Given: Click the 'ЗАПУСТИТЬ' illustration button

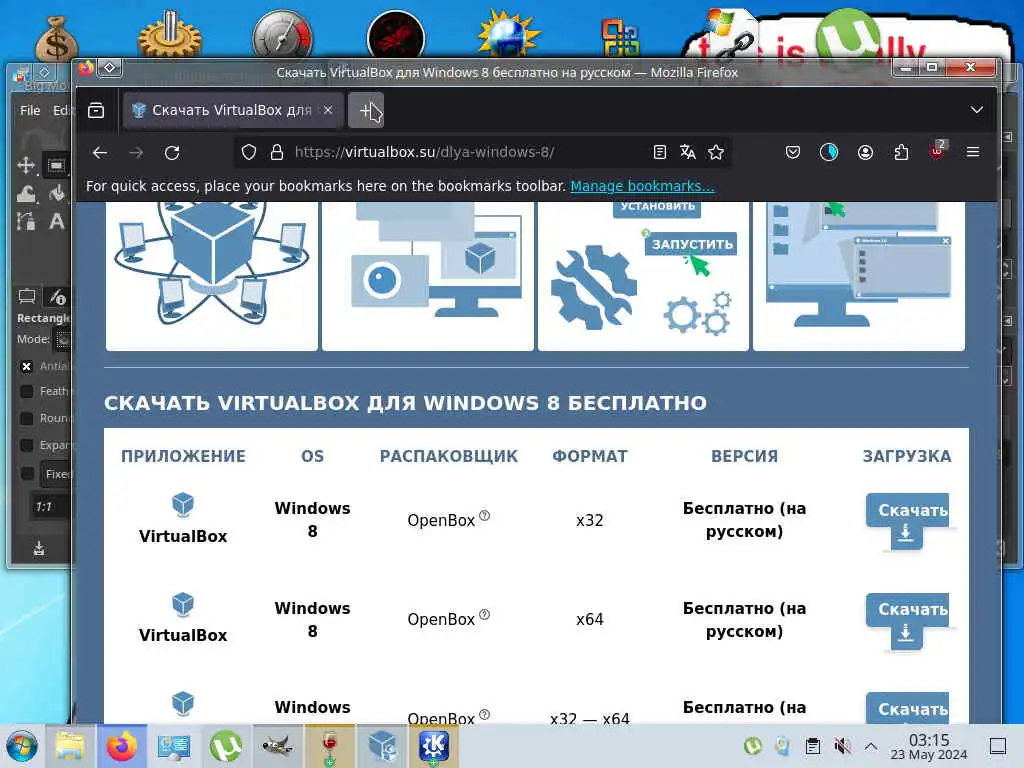Looking at the screenshot, I should pos(692,244).
